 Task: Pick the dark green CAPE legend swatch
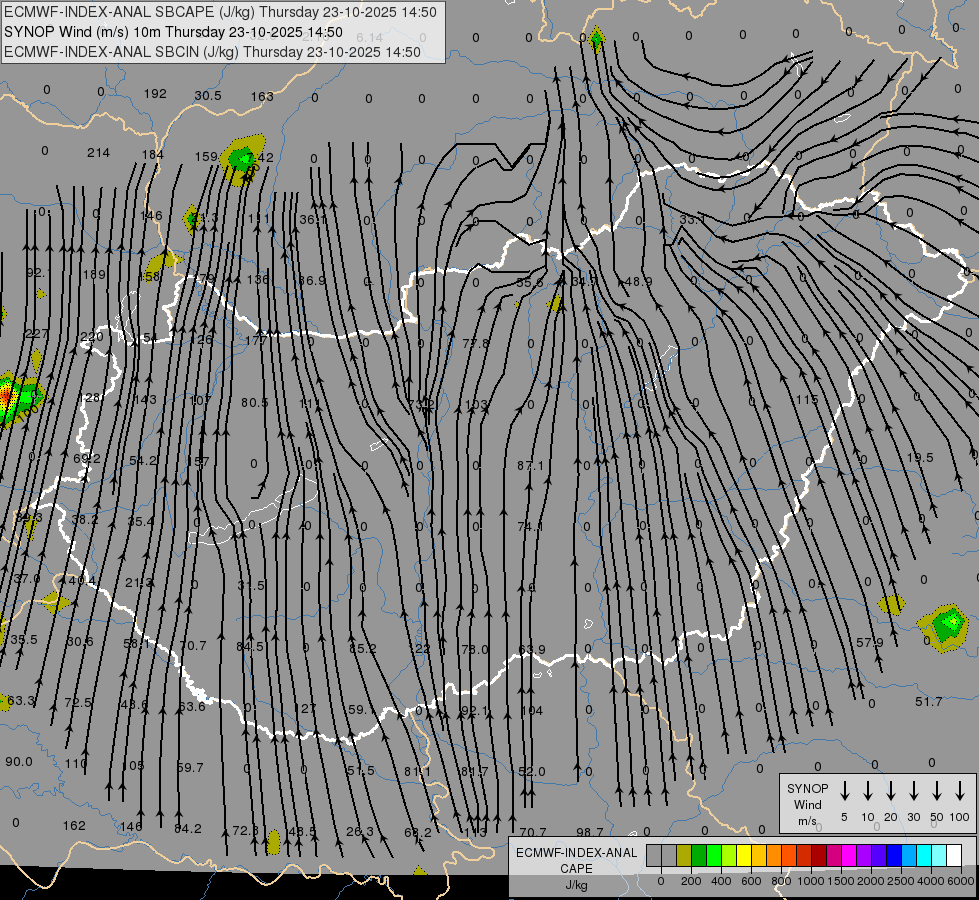(699, 856)
